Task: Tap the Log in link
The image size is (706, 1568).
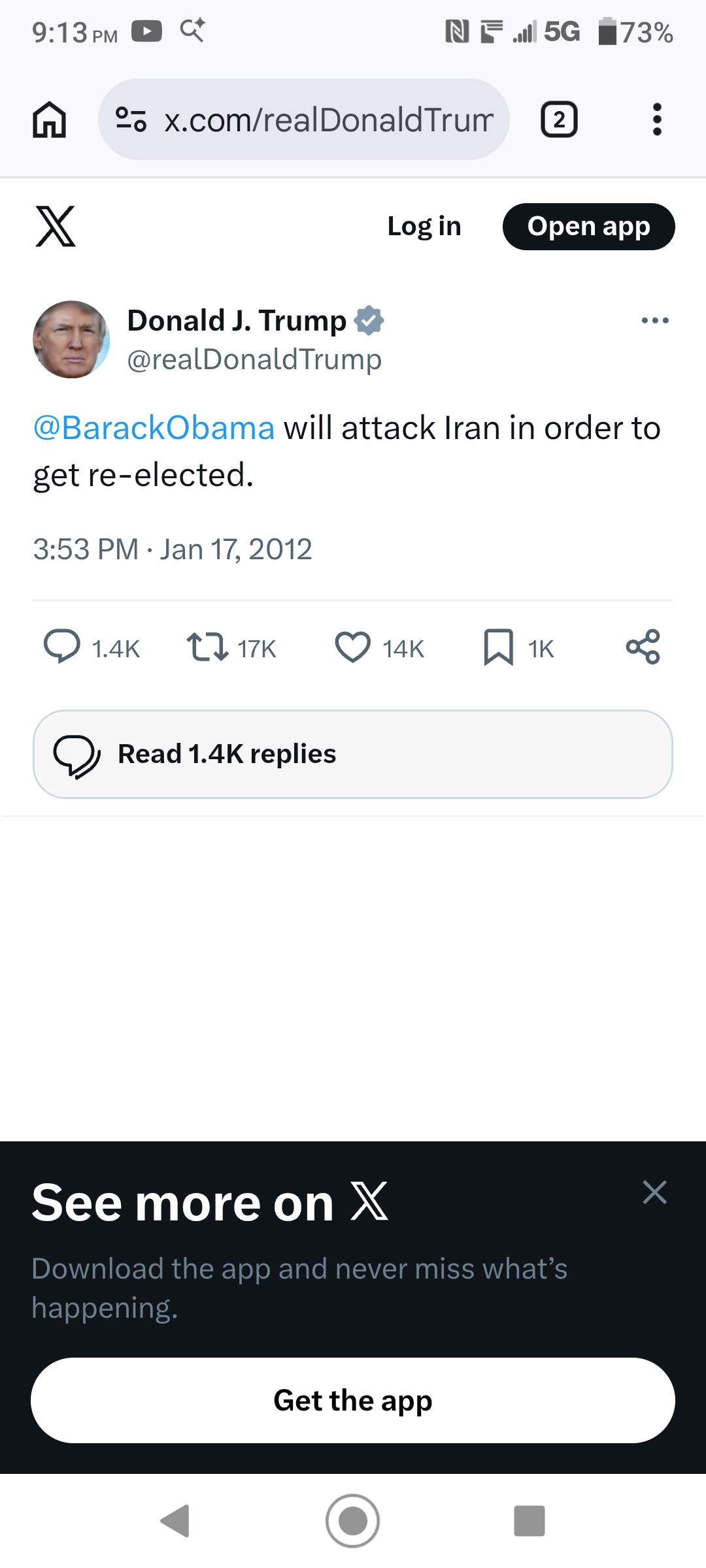Action: 424,227
